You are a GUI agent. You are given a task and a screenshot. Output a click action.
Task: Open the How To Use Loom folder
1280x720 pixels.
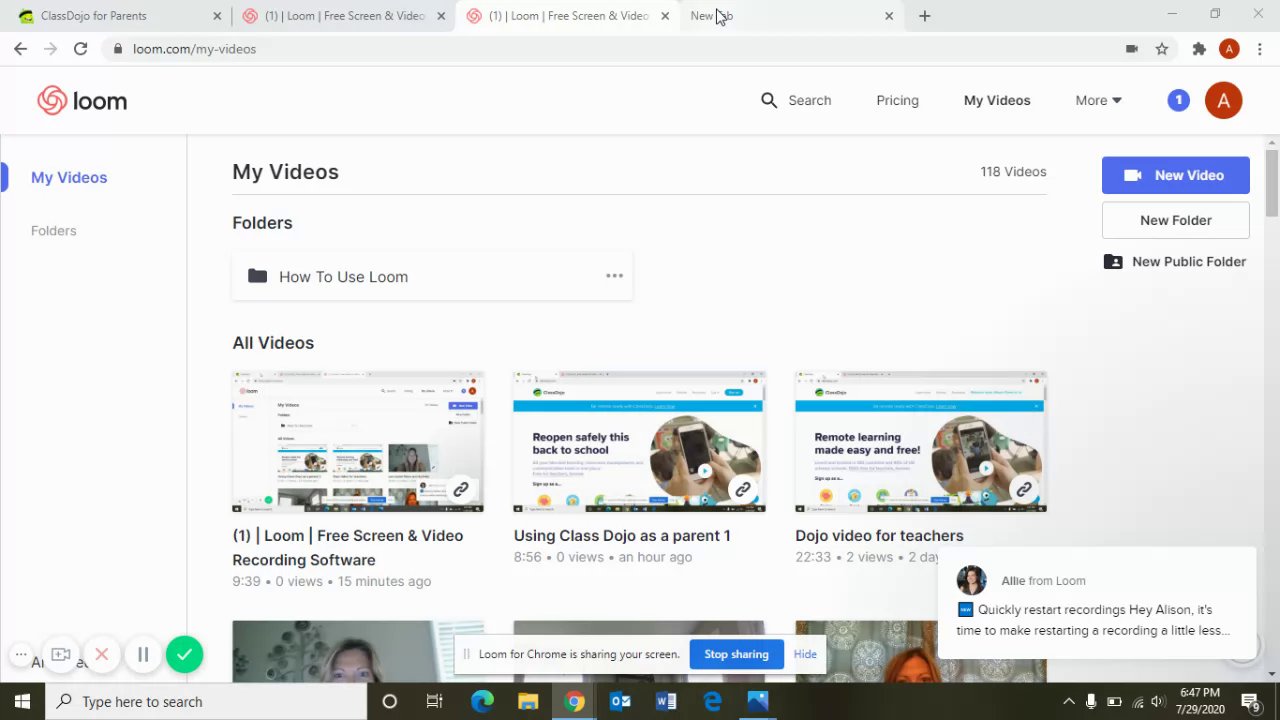[432, 276]
